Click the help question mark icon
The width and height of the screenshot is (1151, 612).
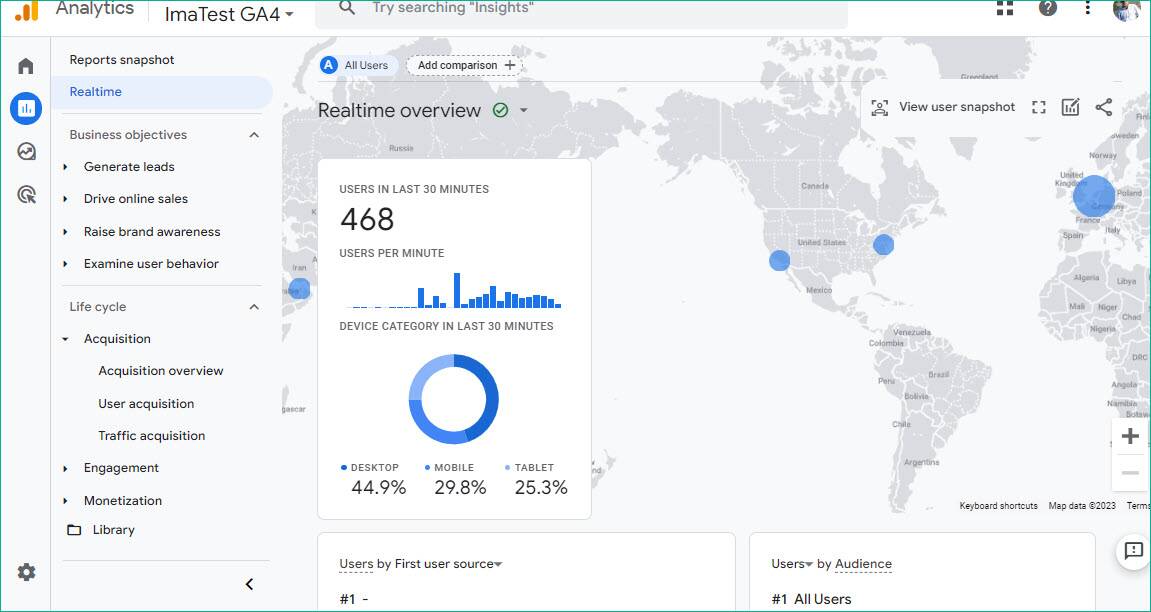[x=1047, y=8]
